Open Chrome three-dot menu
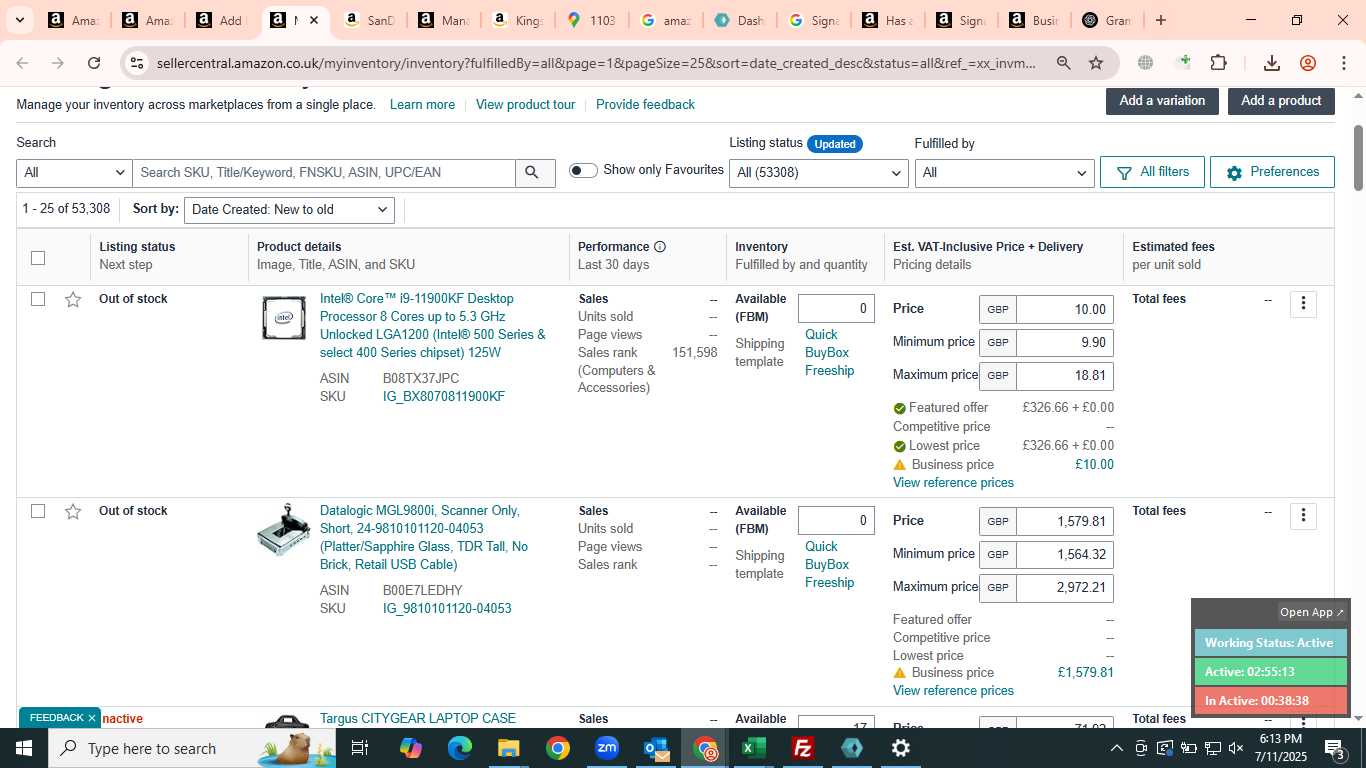The image size is (1366, 768). (x=1343, y=63)
